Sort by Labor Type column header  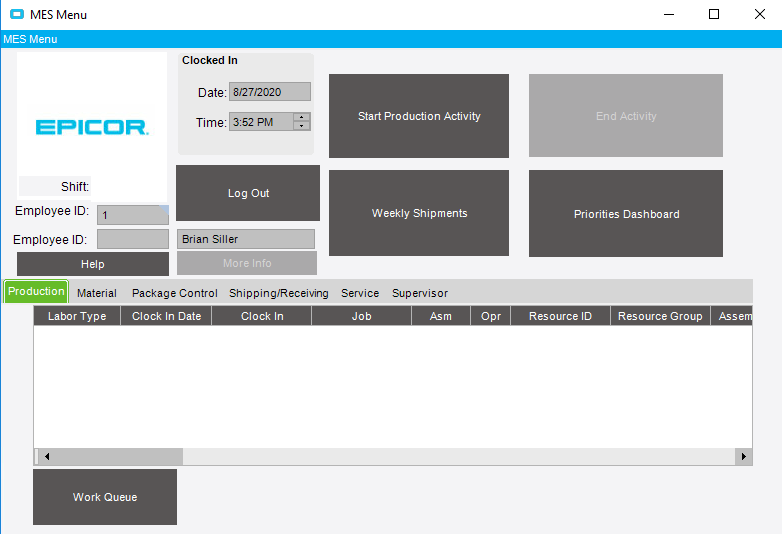(77, 316)
